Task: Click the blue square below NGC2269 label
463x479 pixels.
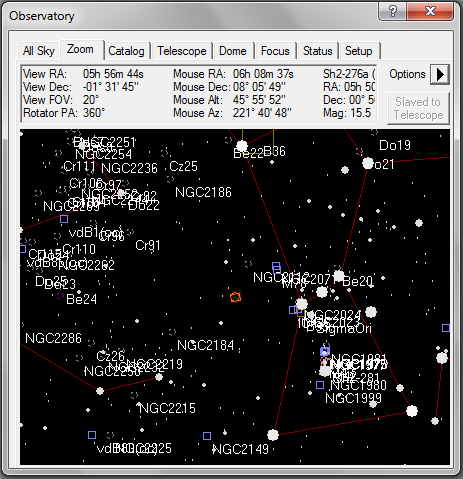Action: tap(64, 219)
